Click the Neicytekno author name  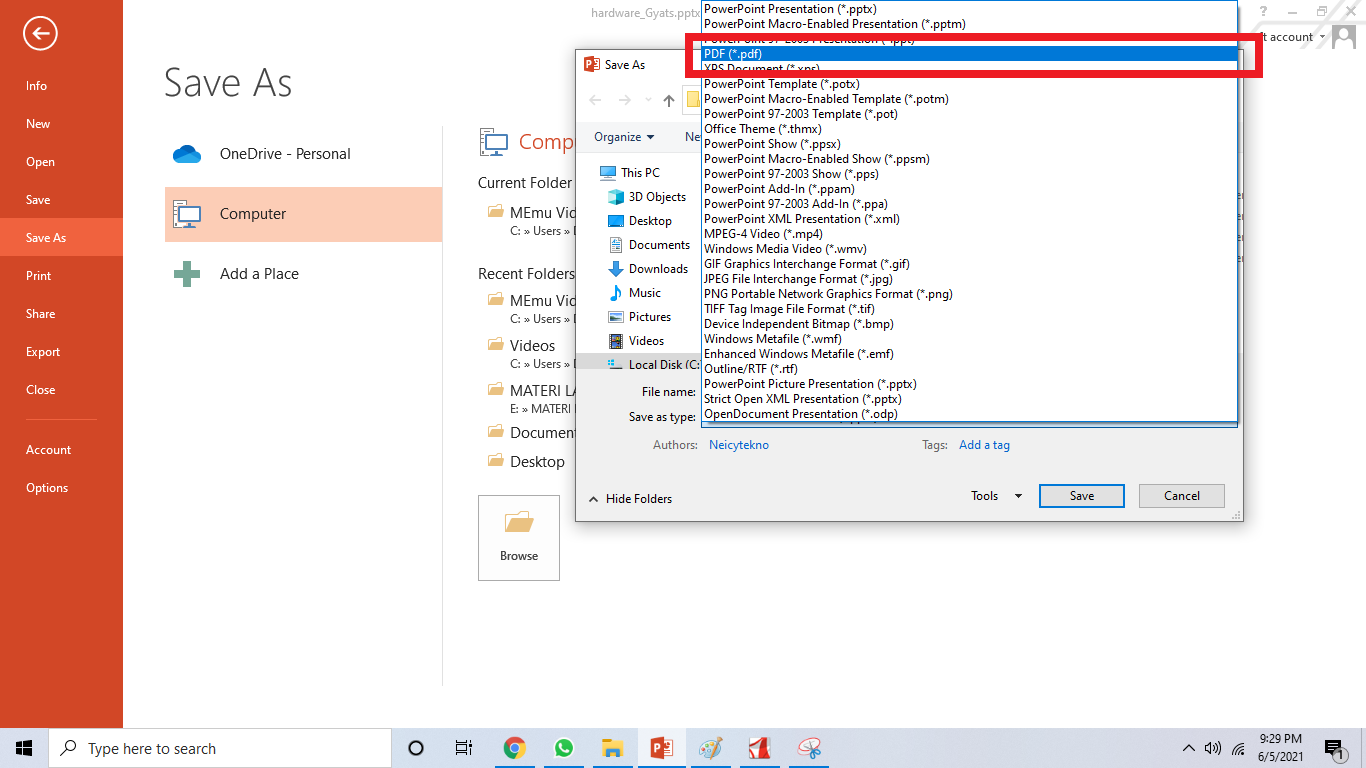pos(739,445)
